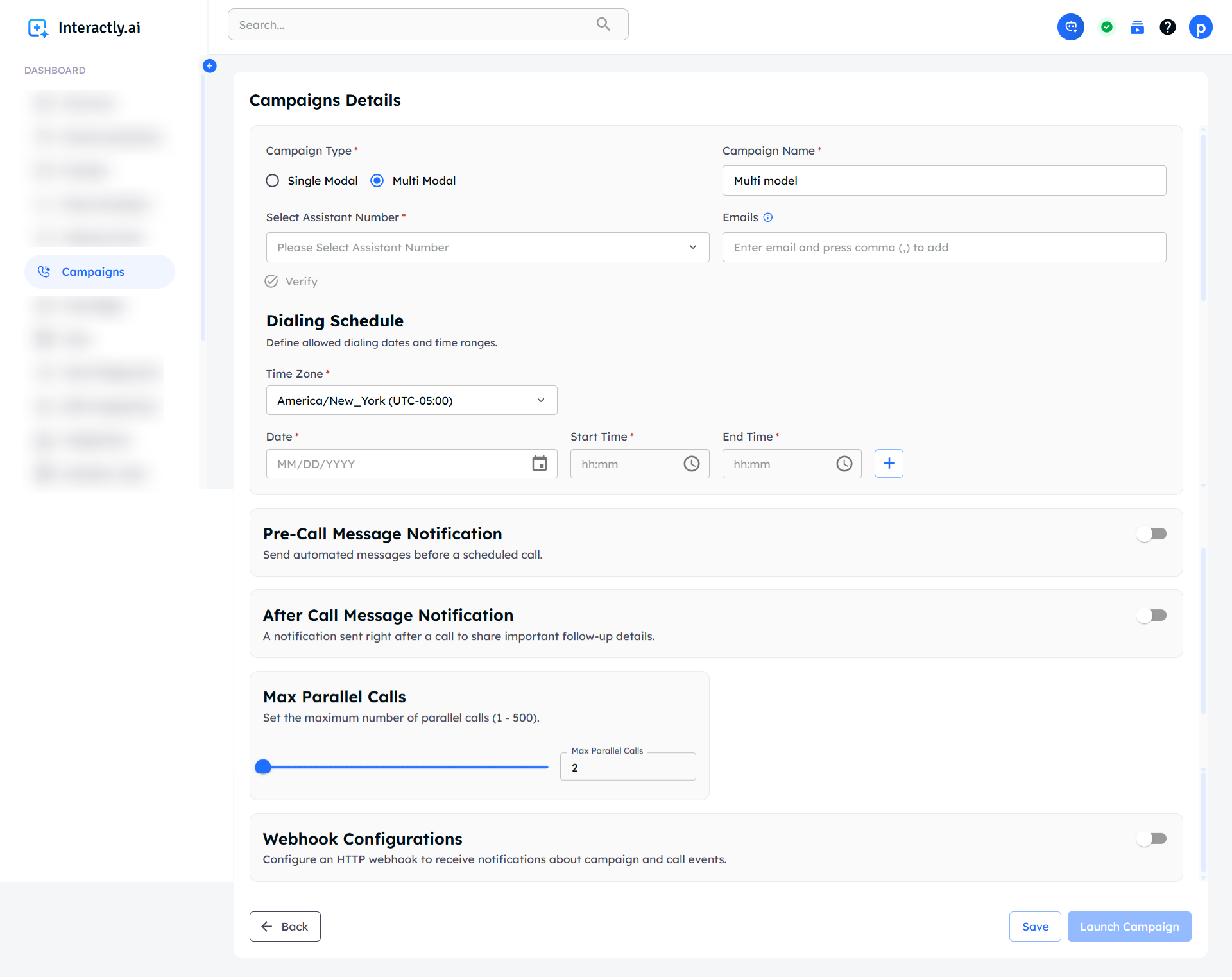This screenshot has width=1232, height=980.
Task: Collapse the sidebar with arrow button
Action: pyautogui.click(x=209, y=66)
